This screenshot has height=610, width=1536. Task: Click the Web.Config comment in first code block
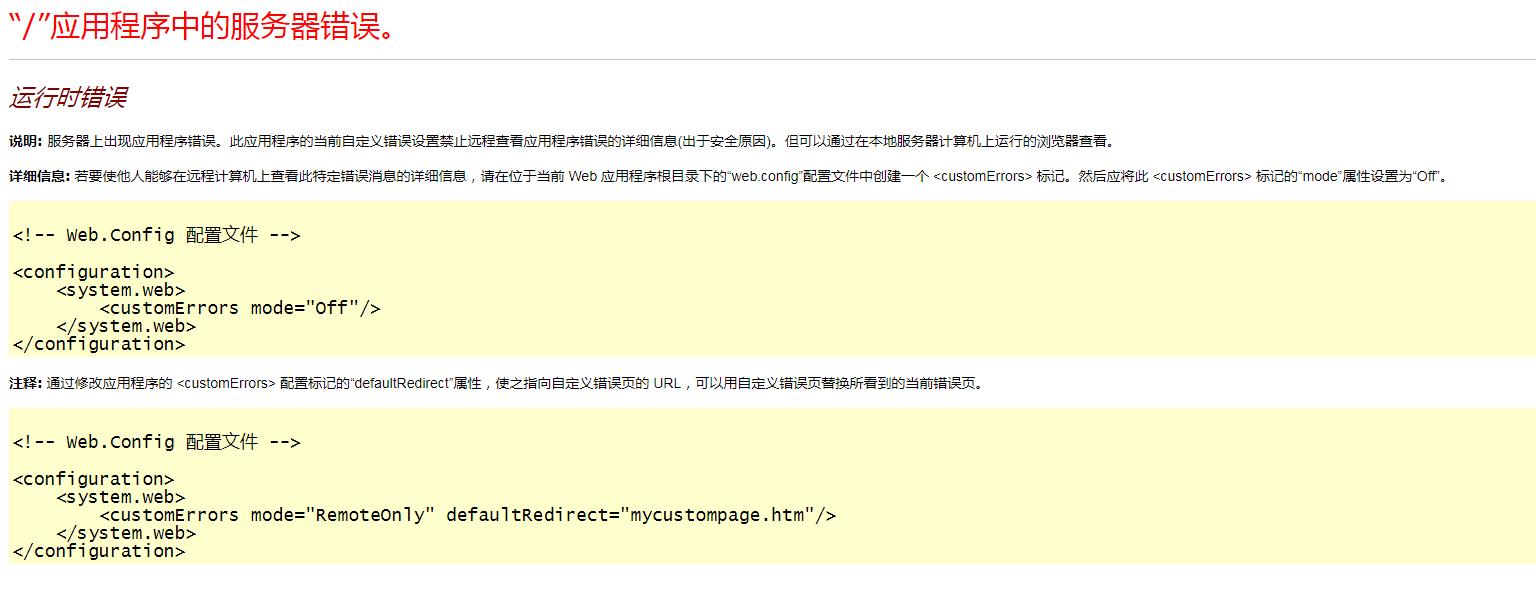(x=156, y=236)
